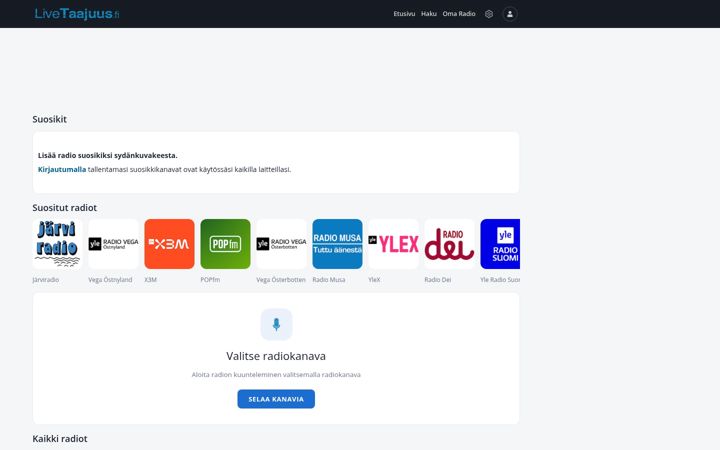This screenshot has height=450, width=720.
Task: Select the Radio Vega Östnyland logo
Action: (113, 244)
